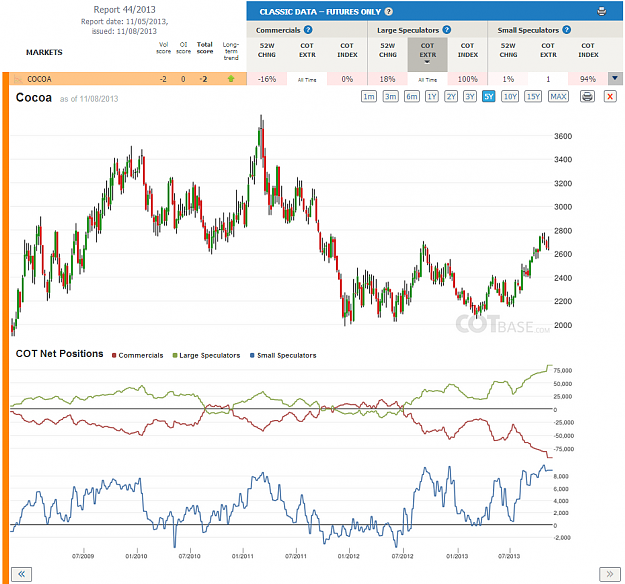
Task: Toggle Commercials series in COT legend
Action: tap(138, 355)
